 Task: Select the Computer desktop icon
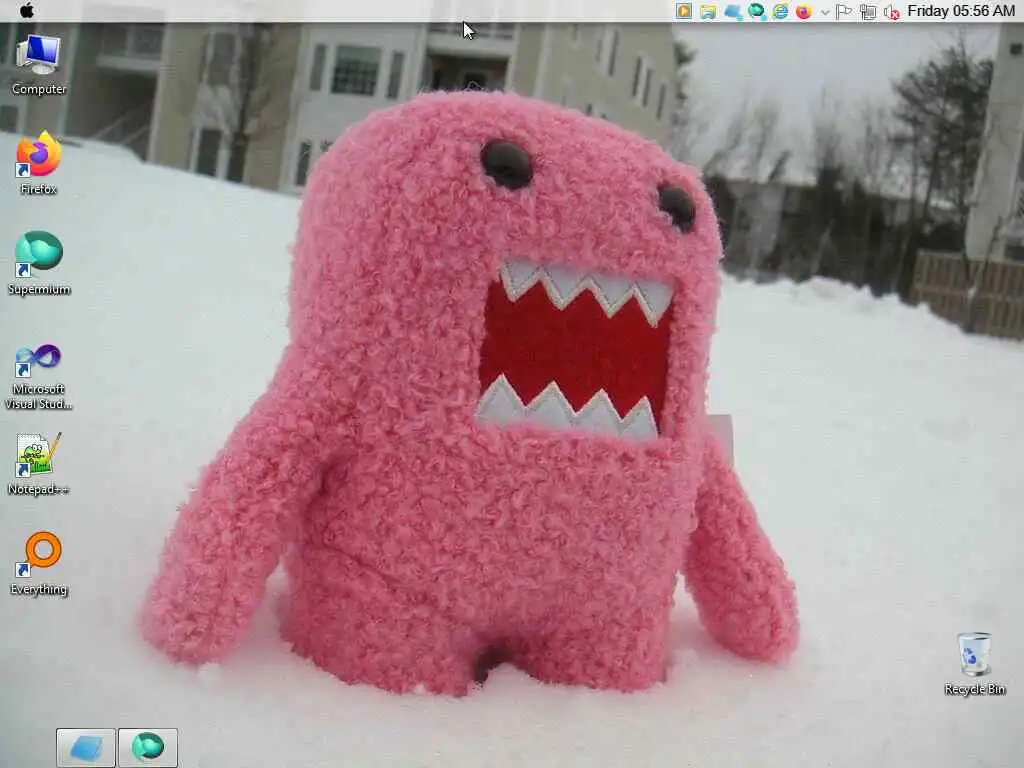(39, 65)
